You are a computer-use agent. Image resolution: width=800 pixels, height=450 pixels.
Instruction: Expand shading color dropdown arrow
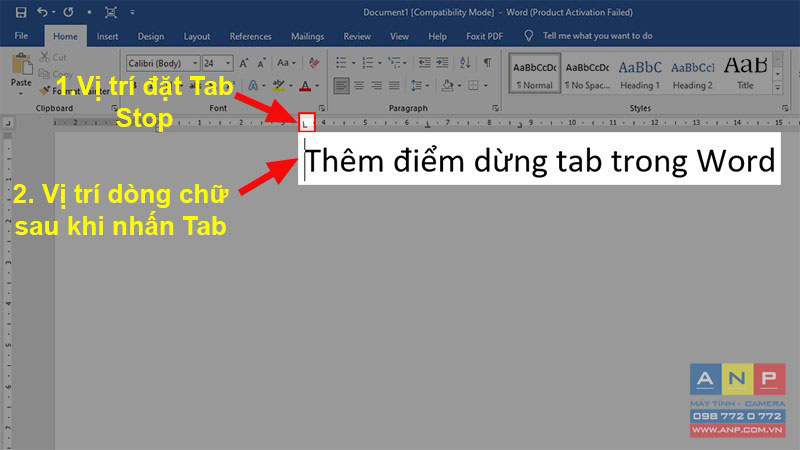click(x=459, y=86)
